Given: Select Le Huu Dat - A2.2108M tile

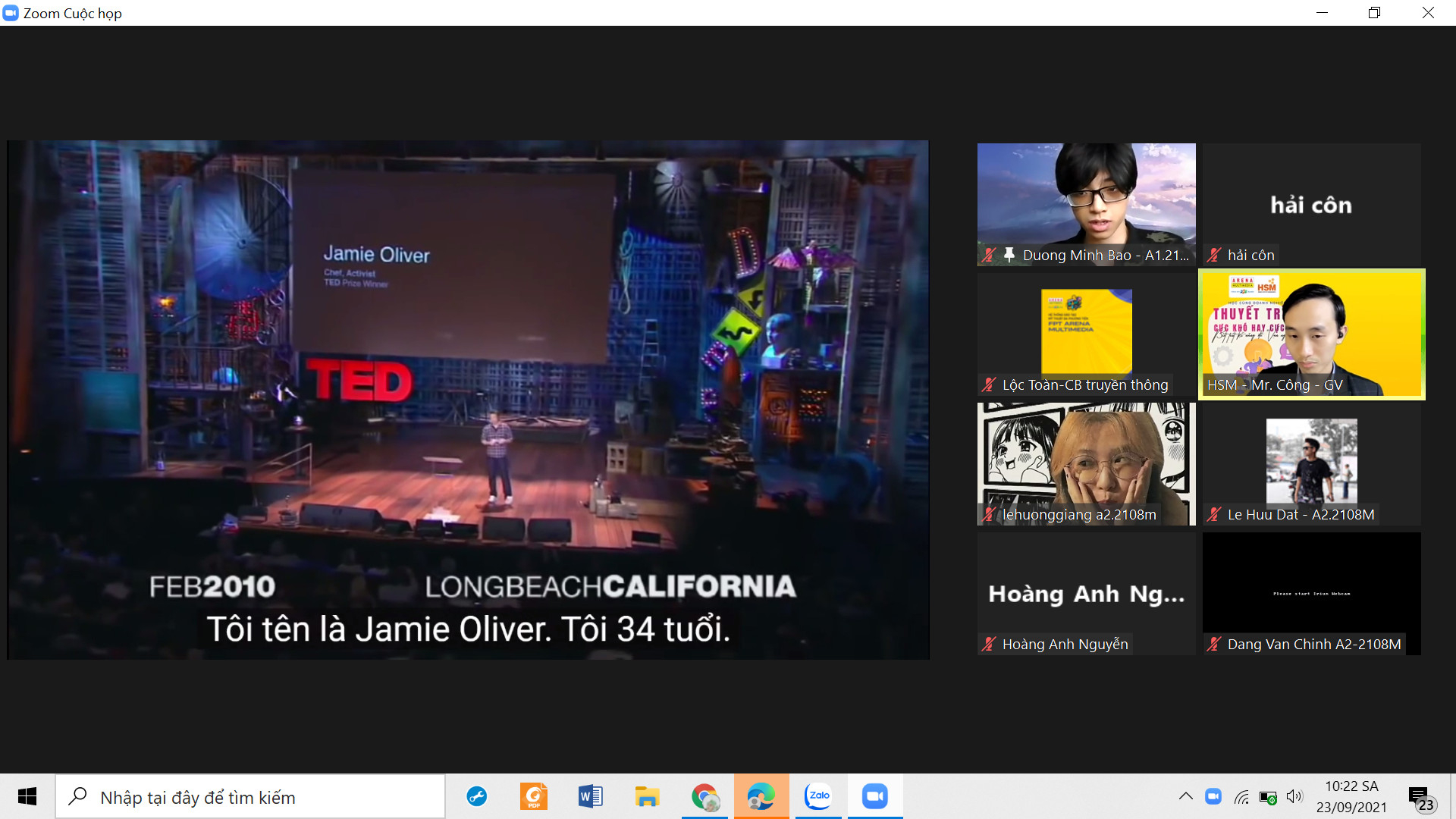Looking at the screenshot, I should [x=1311, y=464].
